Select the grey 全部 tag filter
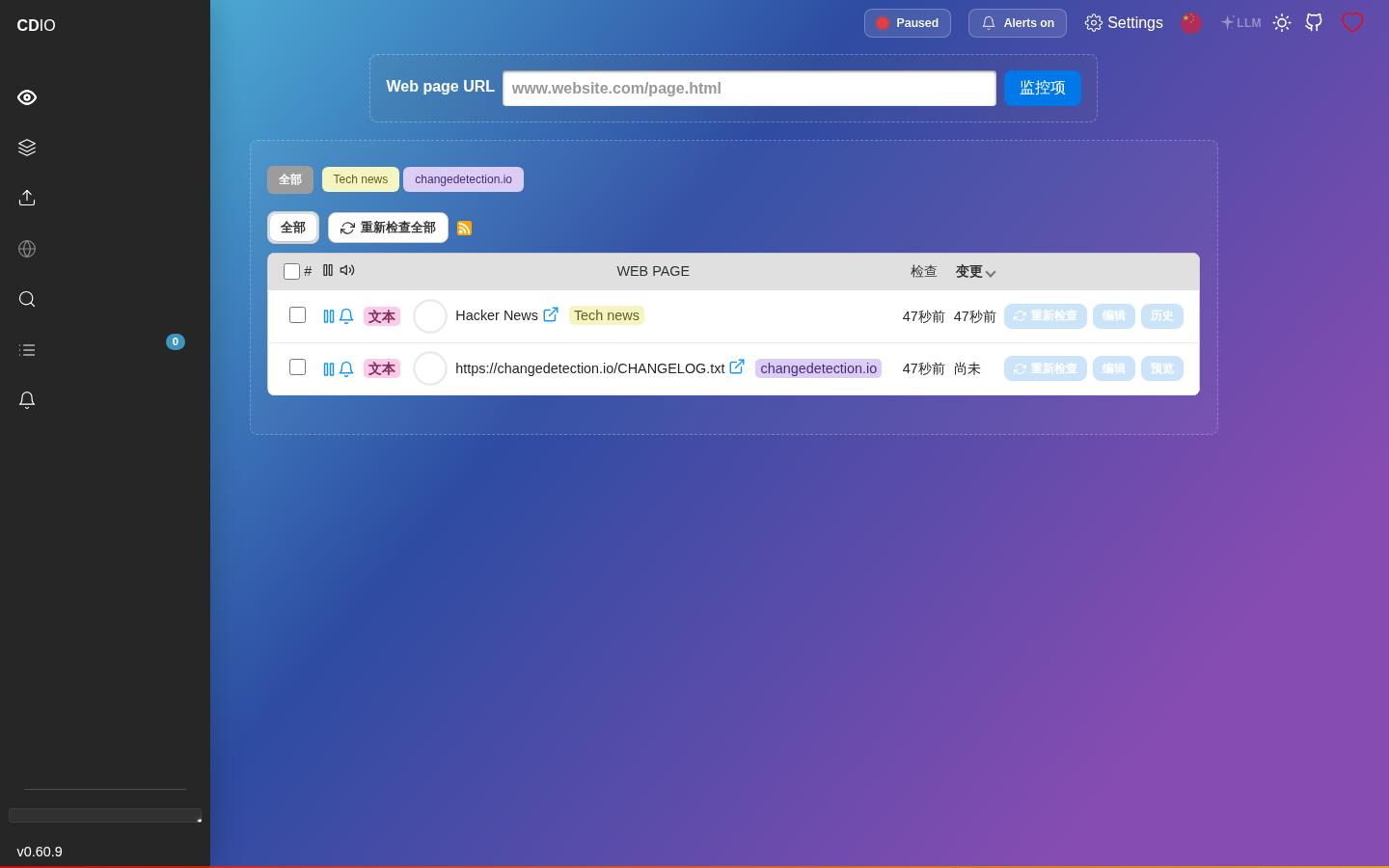The height and width of the screenshot is (868, 1389). coord(290,179)
